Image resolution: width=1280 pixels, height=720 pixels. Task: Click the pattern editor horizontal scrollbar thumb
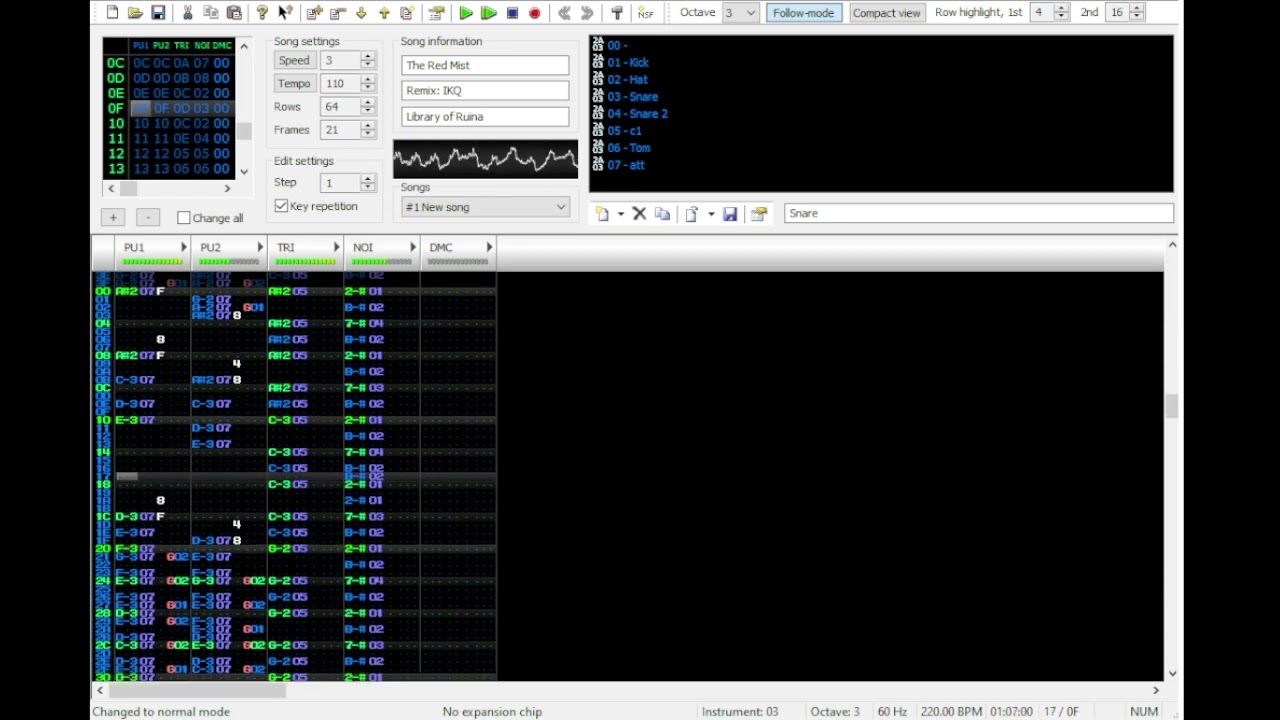point(197,690)
